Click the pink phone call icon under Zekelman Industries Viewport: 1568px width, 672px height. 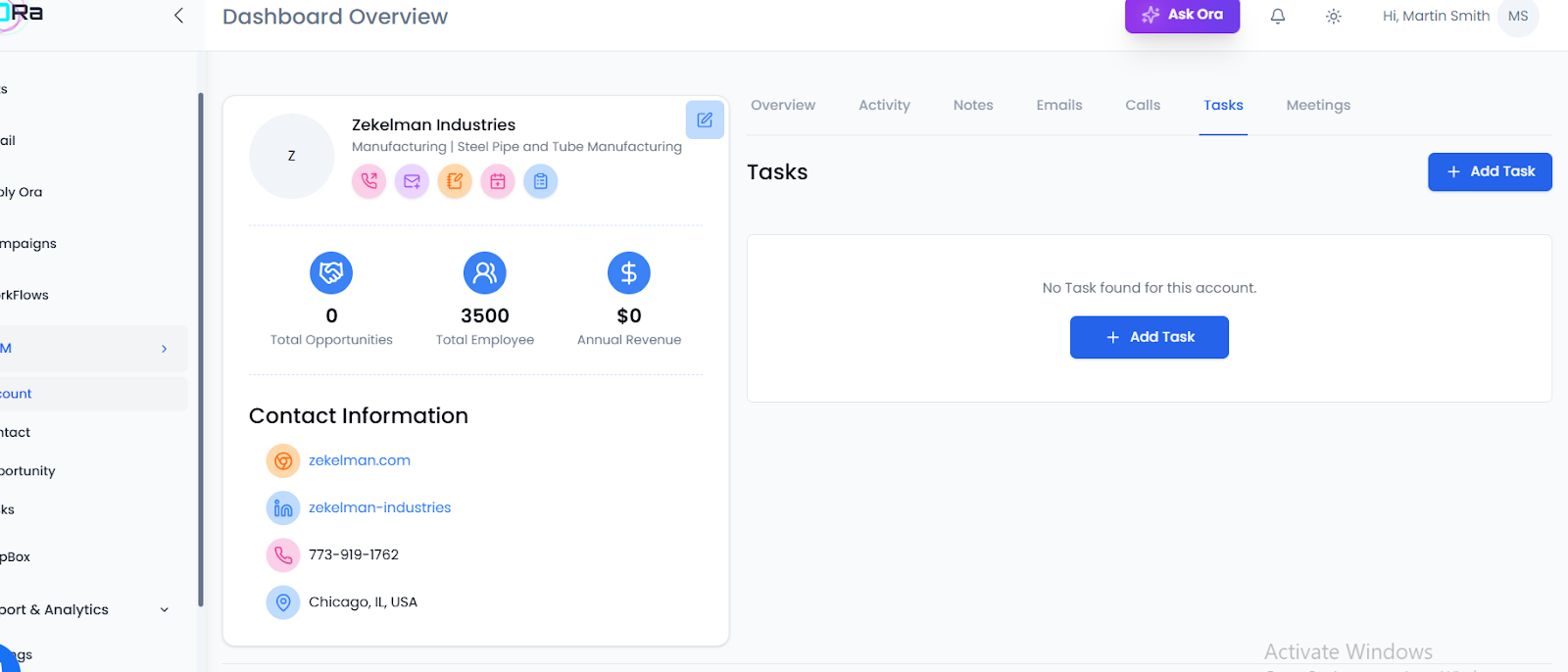tap(369, 181)
